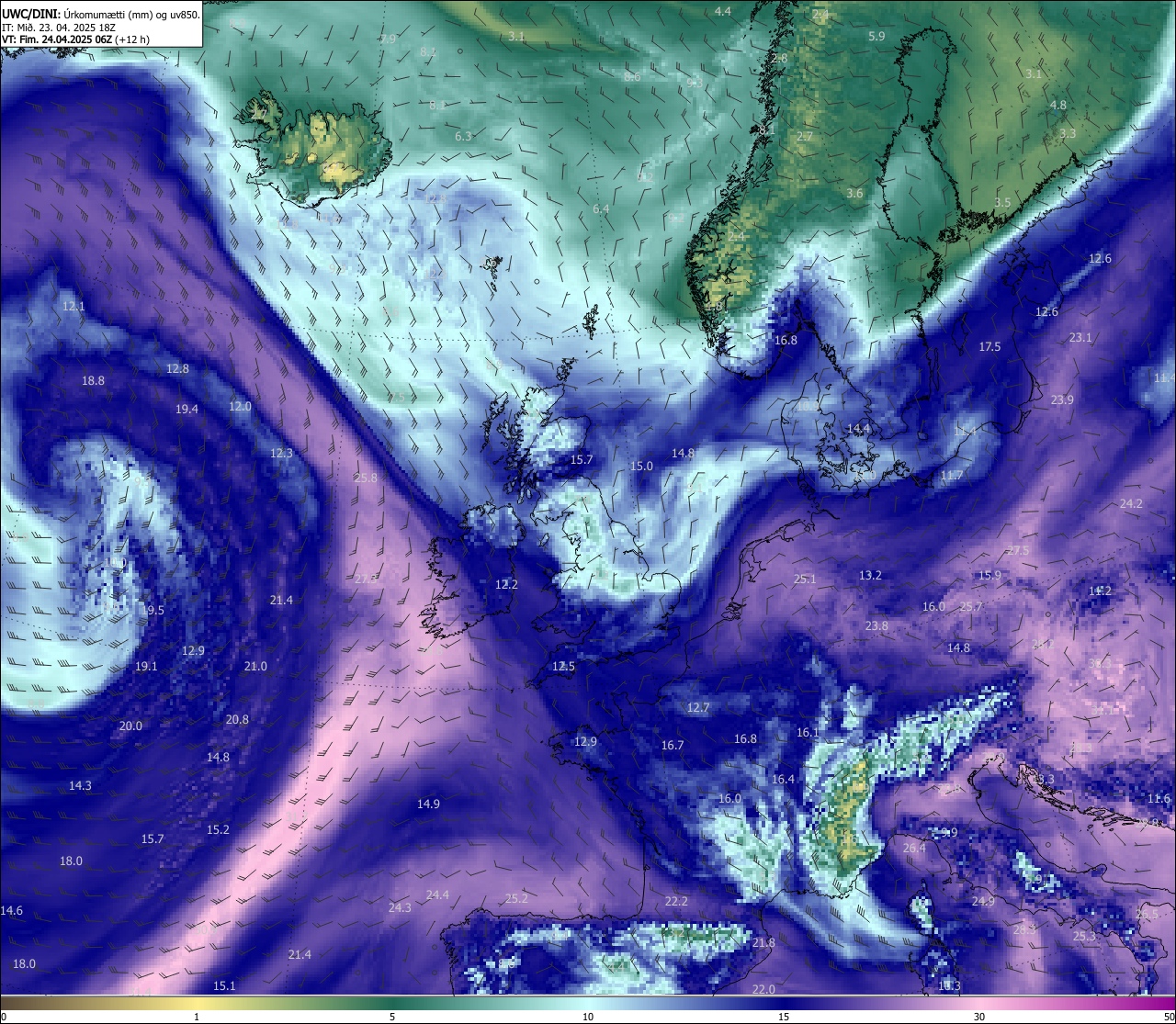Click the map value 15.2
The width and height of the screenshot is (1176, 1024).
point(218,829)
